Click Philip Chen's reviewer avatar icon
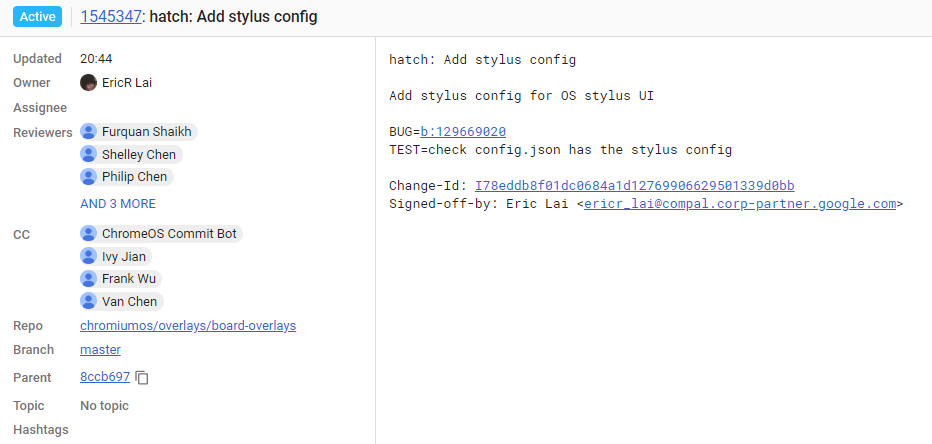Screen dimensions: 932x444 pyautogui.click(x=89, y=177)
